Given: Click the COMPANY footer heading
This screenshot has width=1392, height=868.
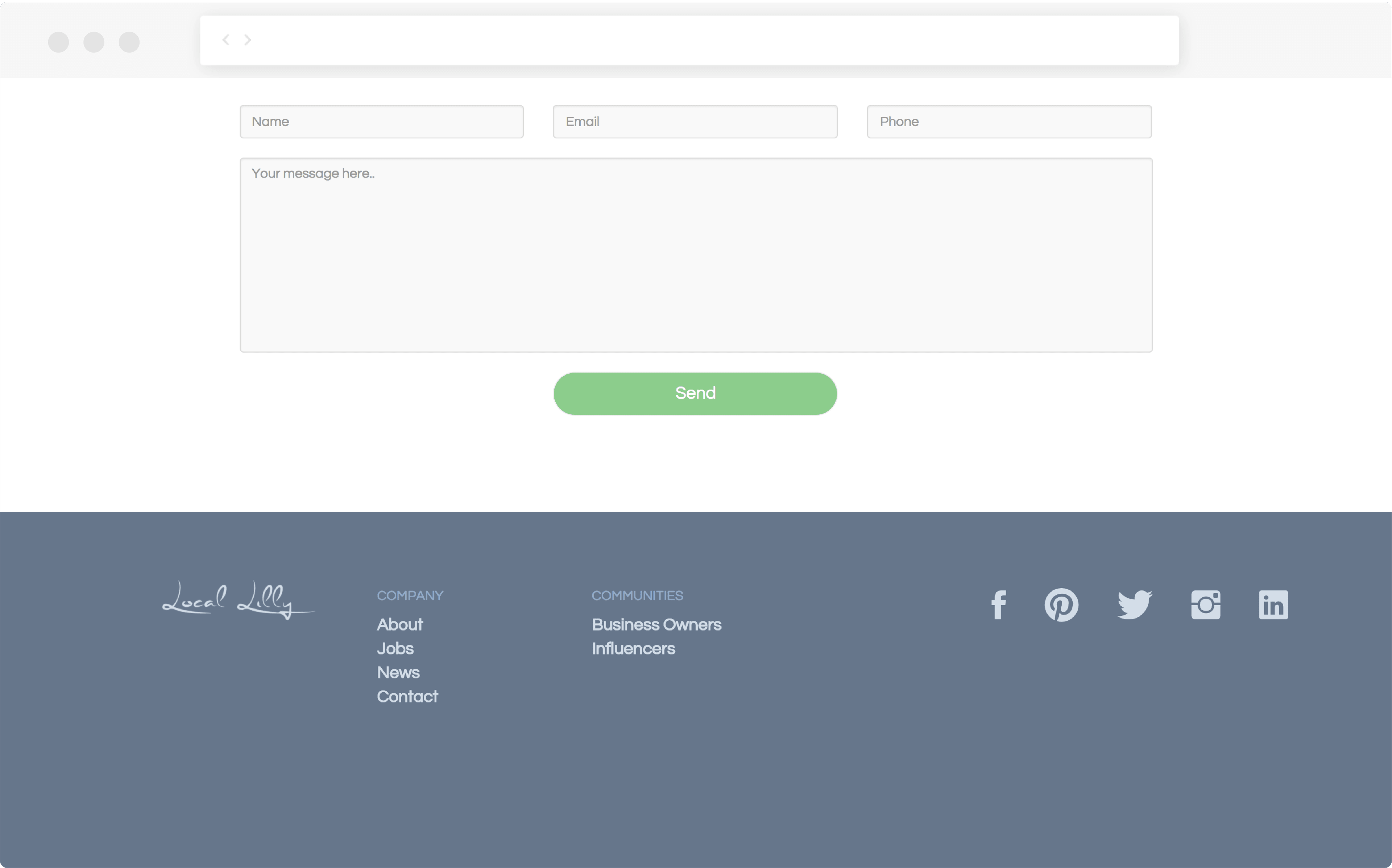Looking at the screenshot, I should pos(410,596).
